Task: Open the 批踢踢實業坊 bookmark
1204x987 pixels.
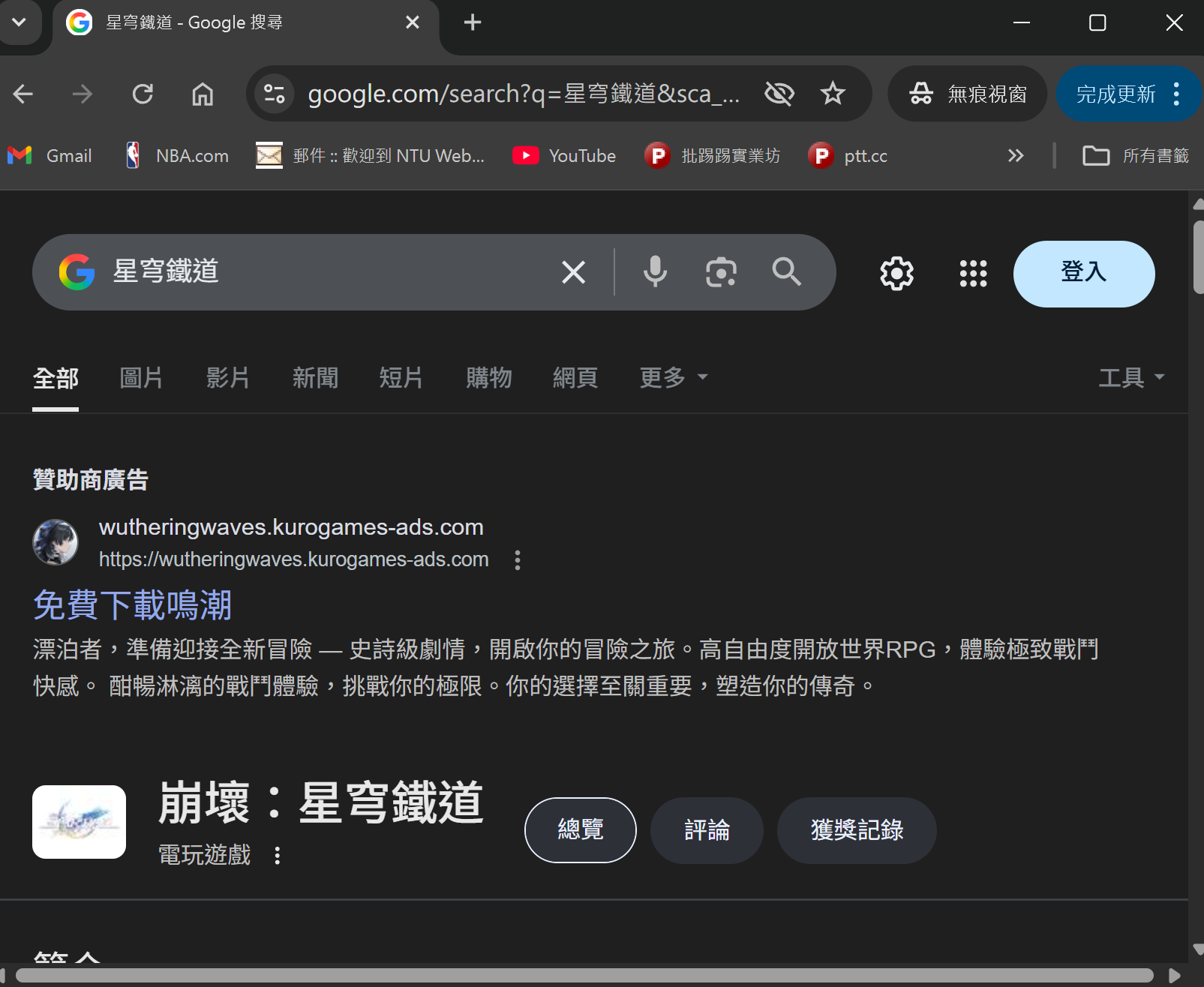Action: tap(713, 156)
